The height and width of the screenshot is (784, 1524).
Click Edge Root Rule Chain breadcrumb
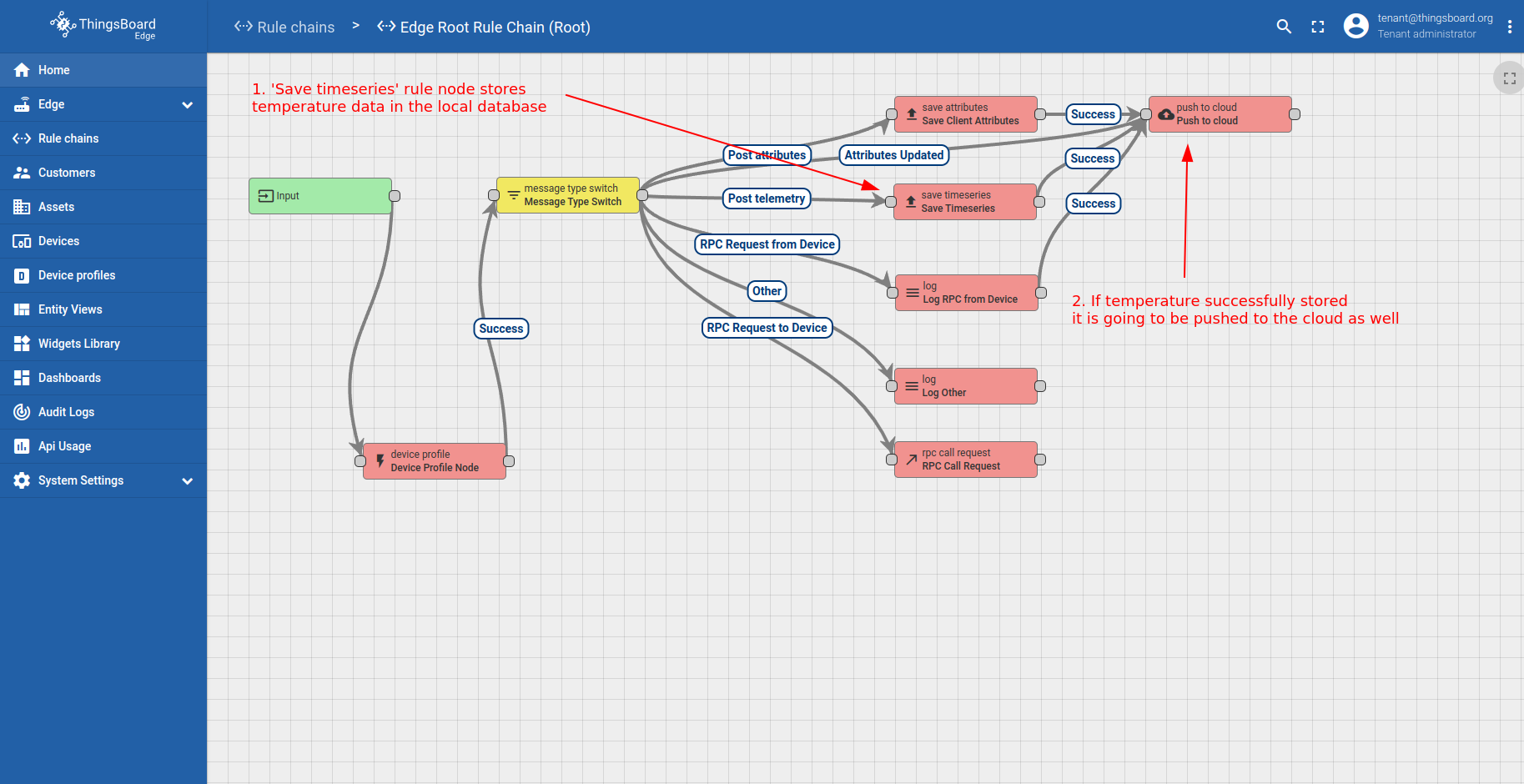[x=484, y=27]
